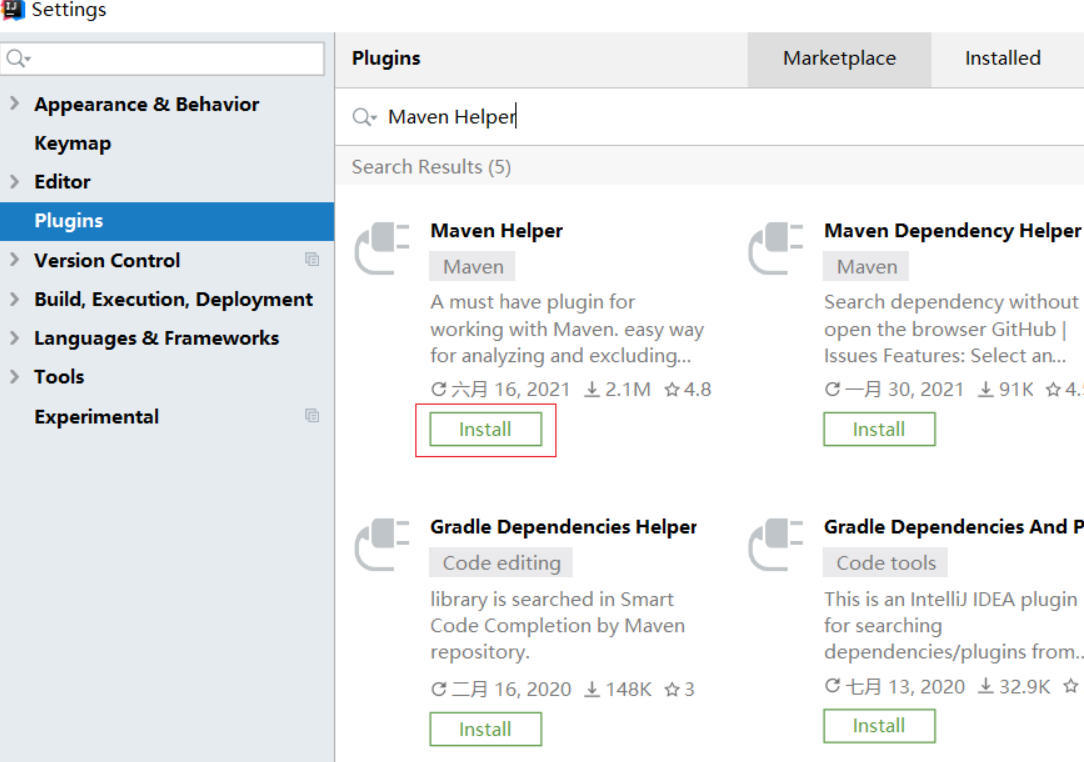This screenshot has width=1084, height=762.
Task: Click the Maven tag under Maven Helper
Action: coord(473,267)
